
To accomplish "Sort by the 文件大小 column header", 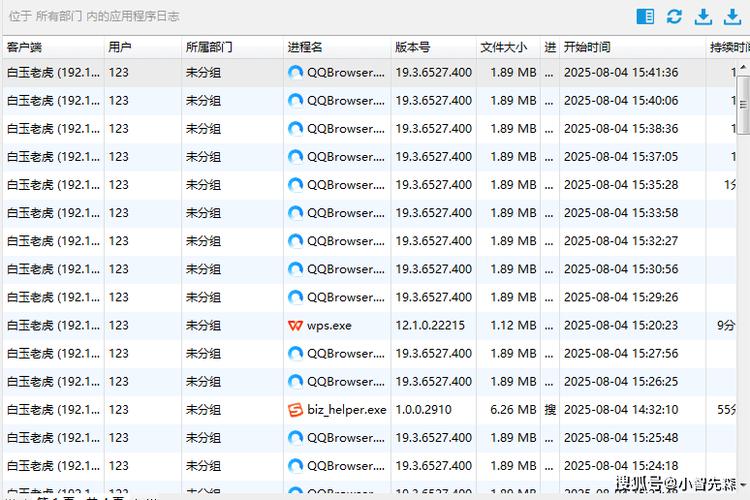I will (x=508, y=47).
